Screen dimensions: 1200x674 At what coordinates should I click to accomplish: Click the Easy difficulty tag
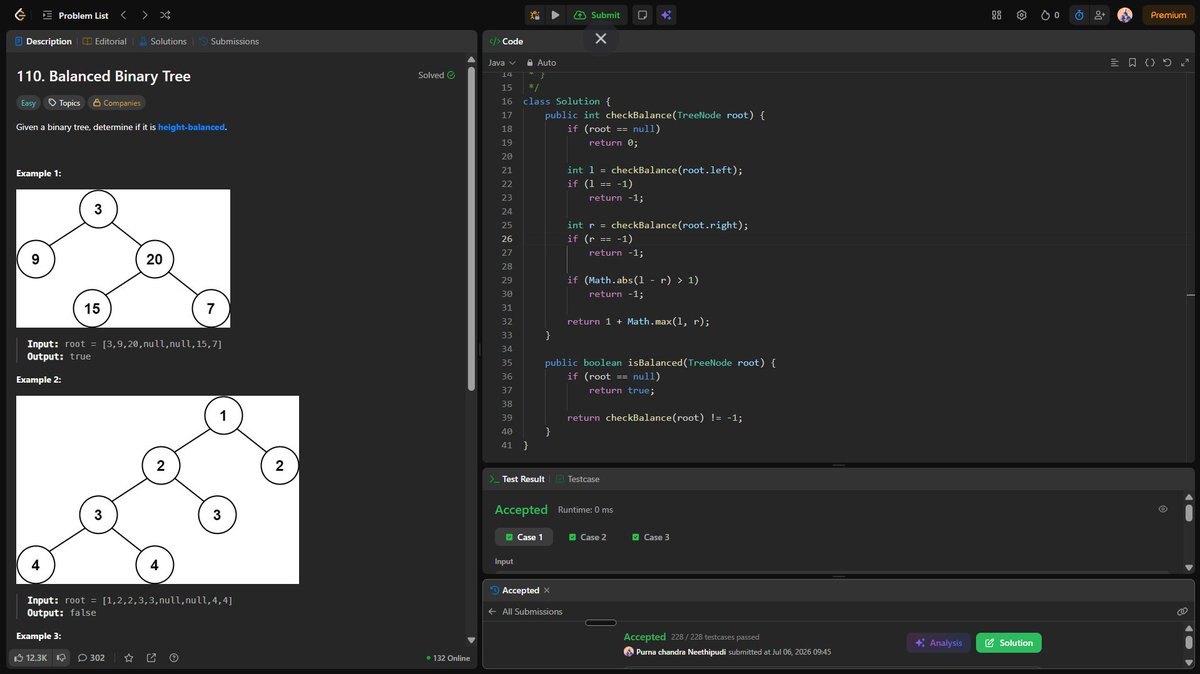[28, 103]
